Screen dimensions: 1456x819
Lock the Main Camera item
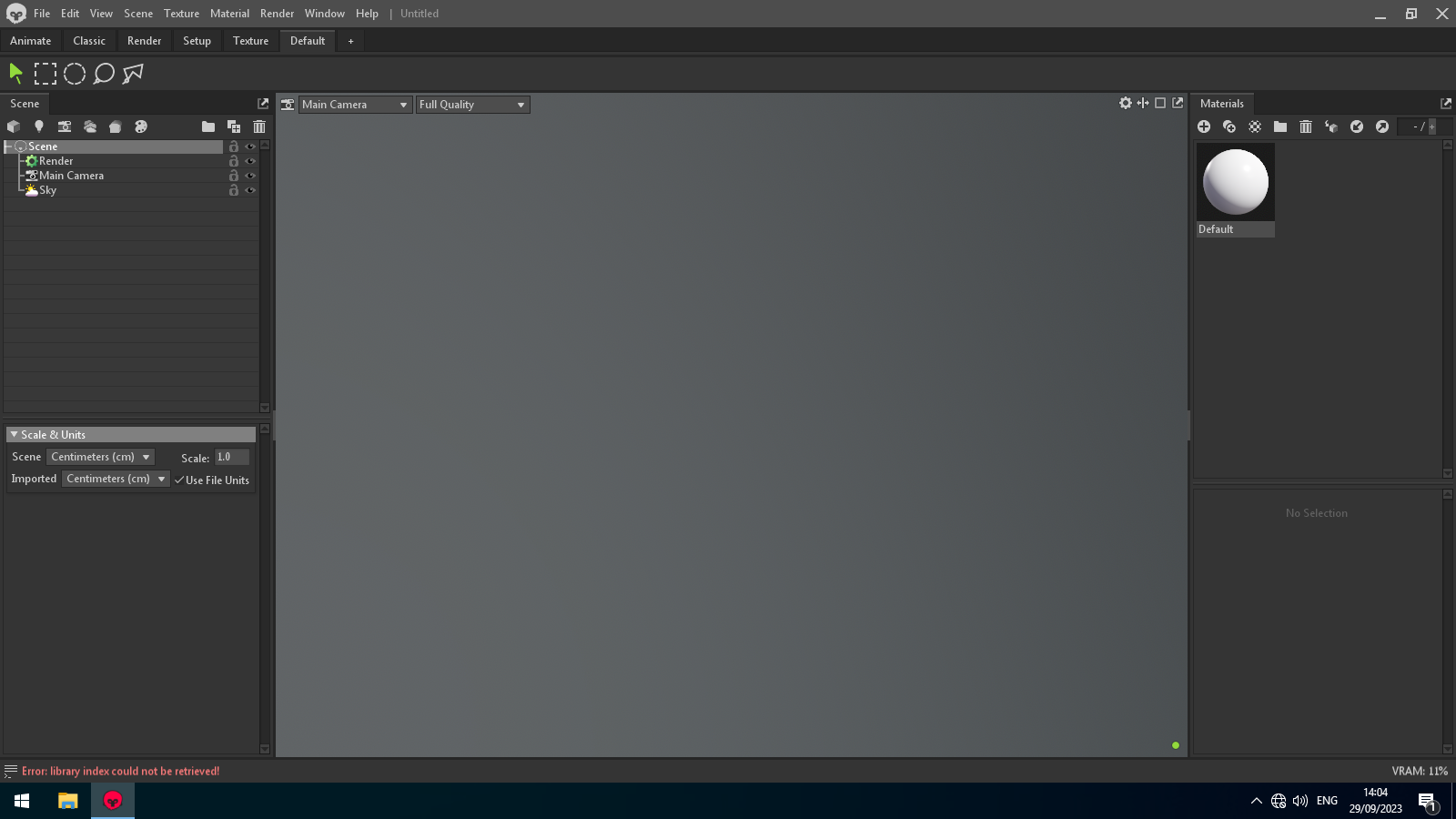pyautogui.click(x=234, y=176)
